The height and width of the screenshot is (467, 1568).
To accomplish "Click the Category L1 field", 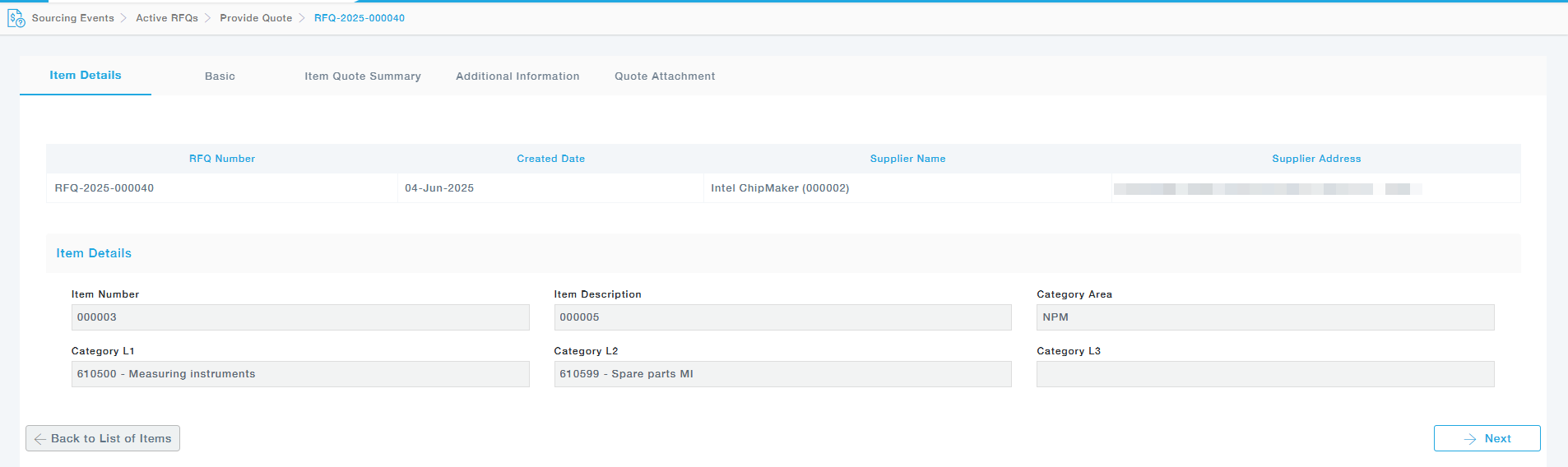I will pyautogui.click(x=300, y=374).
